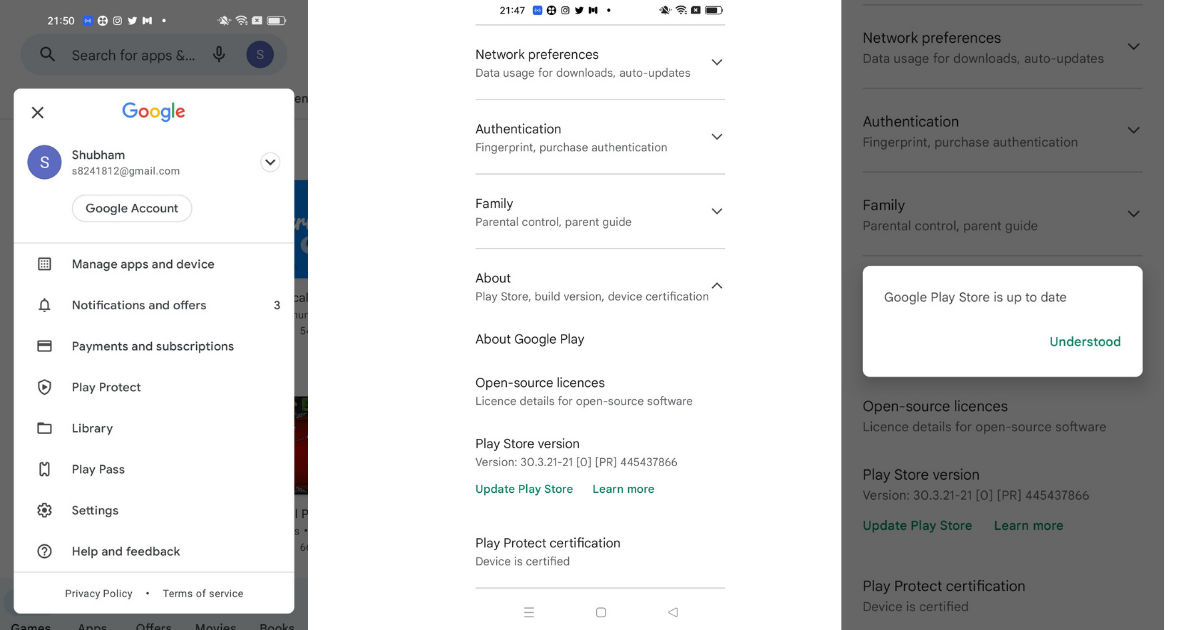The height and width of the screenshot is (630, 1200).
Task: Expand Network preferences chevron in right screen
Action: coord(1133,47)
